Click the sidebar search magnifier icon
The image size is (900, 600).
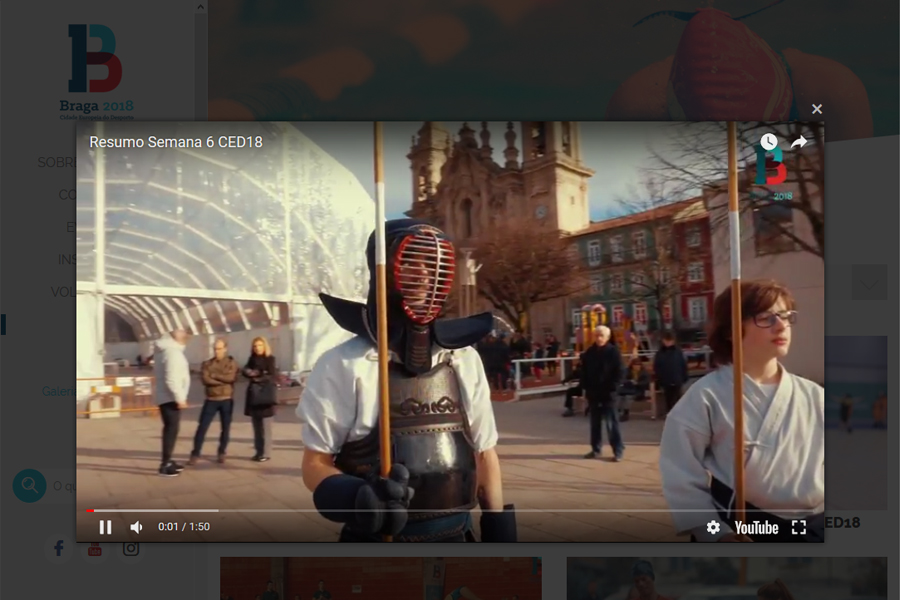[x=29, y=486]
